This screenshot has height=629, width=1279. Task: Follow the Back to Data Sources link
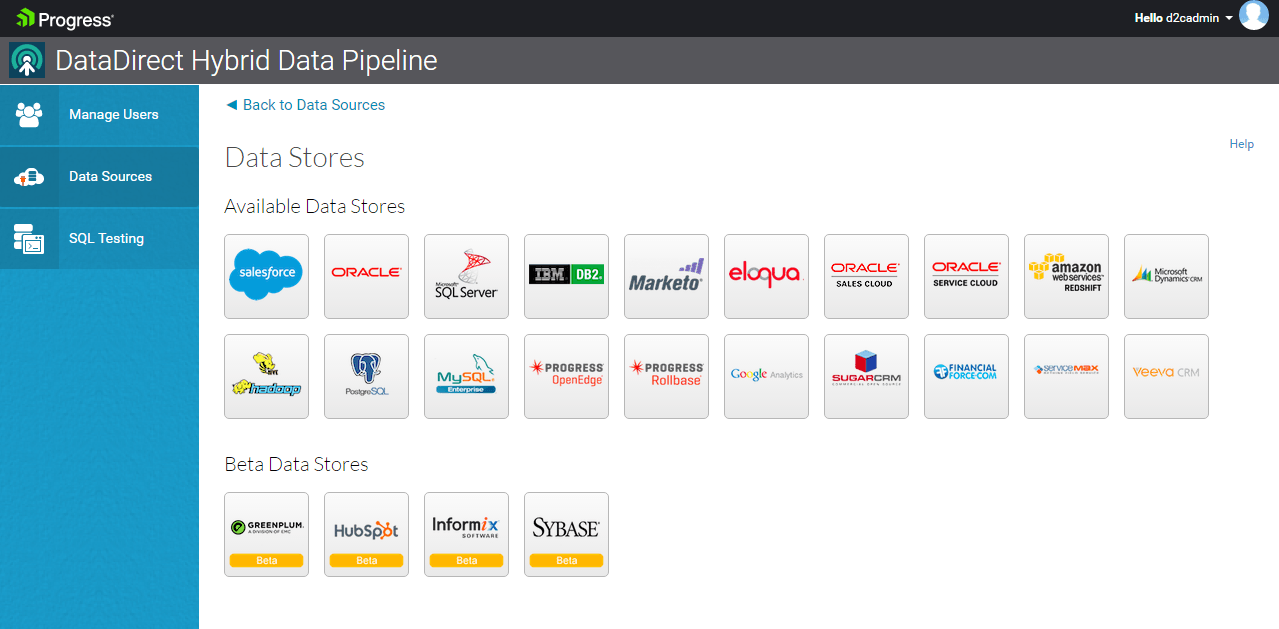(305, 104)
